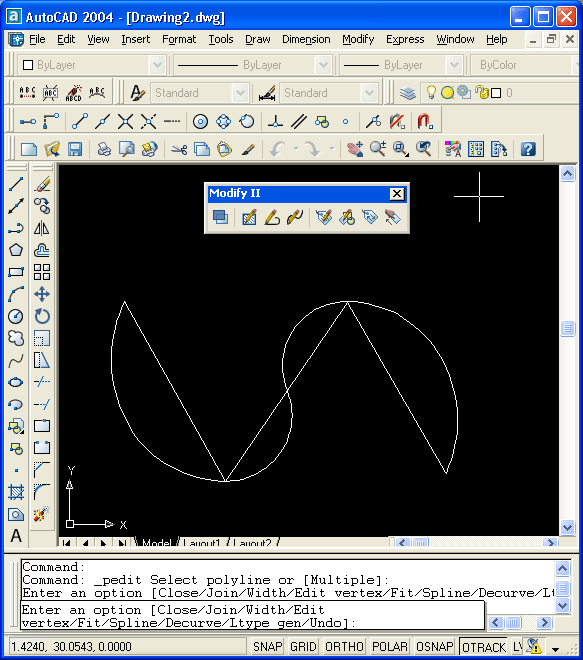Click Edit Polyline in Modify II toolbar
The width and height of the screenshot is (583, 660).
[x=272, y=218]
